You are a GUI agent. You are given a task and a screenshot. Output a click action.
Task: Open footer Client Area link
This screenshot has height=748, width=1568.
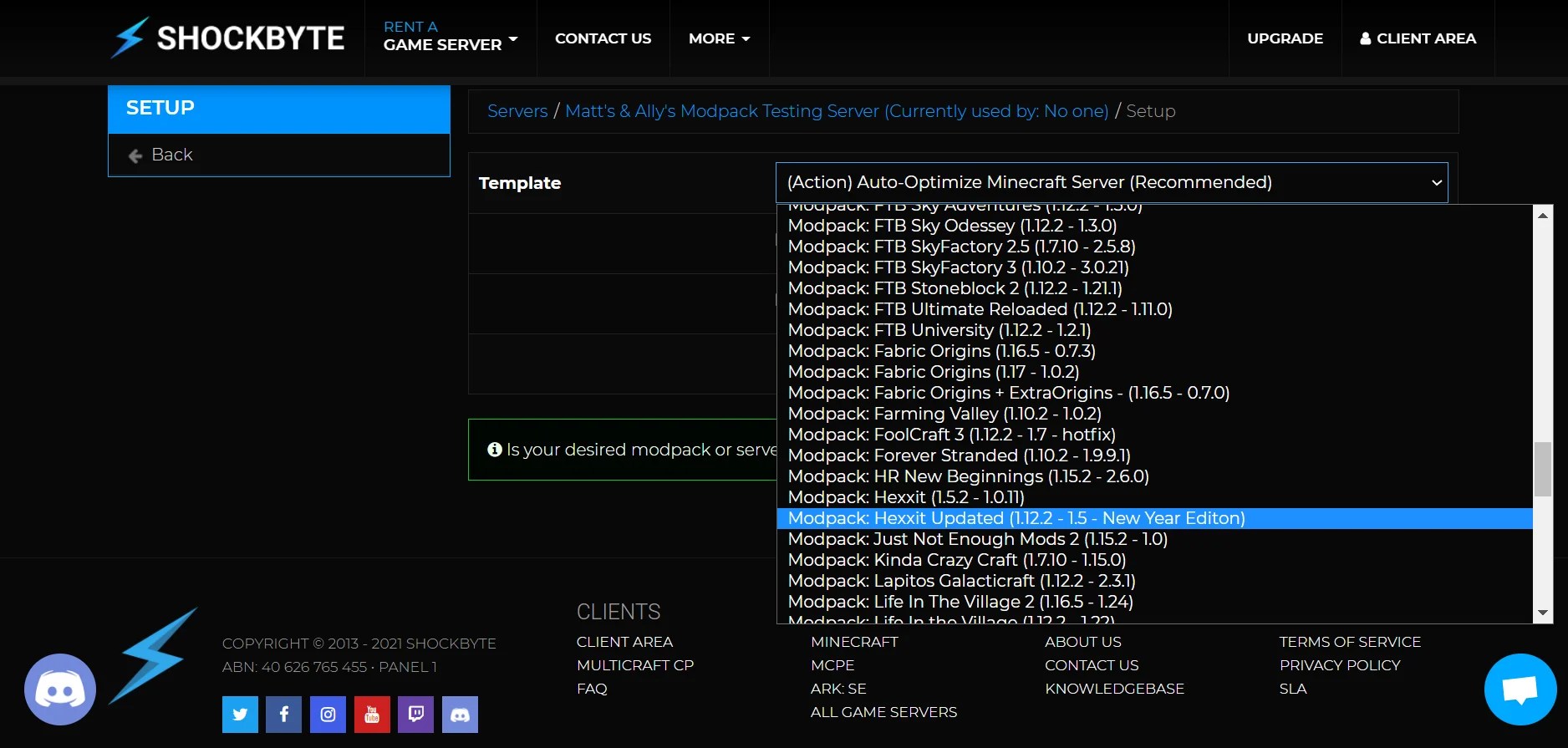point(624,642)
